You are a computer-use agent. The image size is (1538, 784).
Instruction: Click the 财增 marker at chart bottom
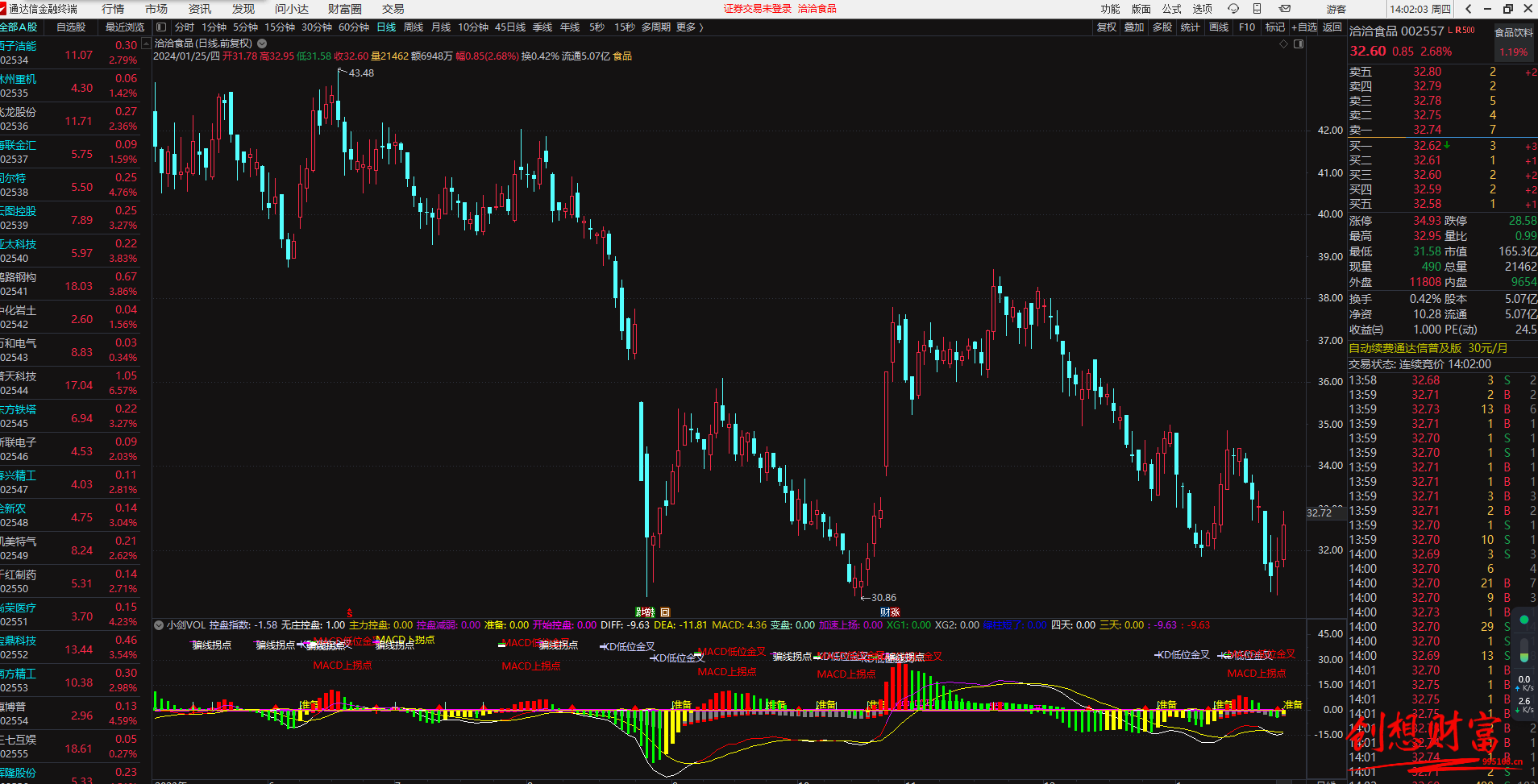coord(645,612)
